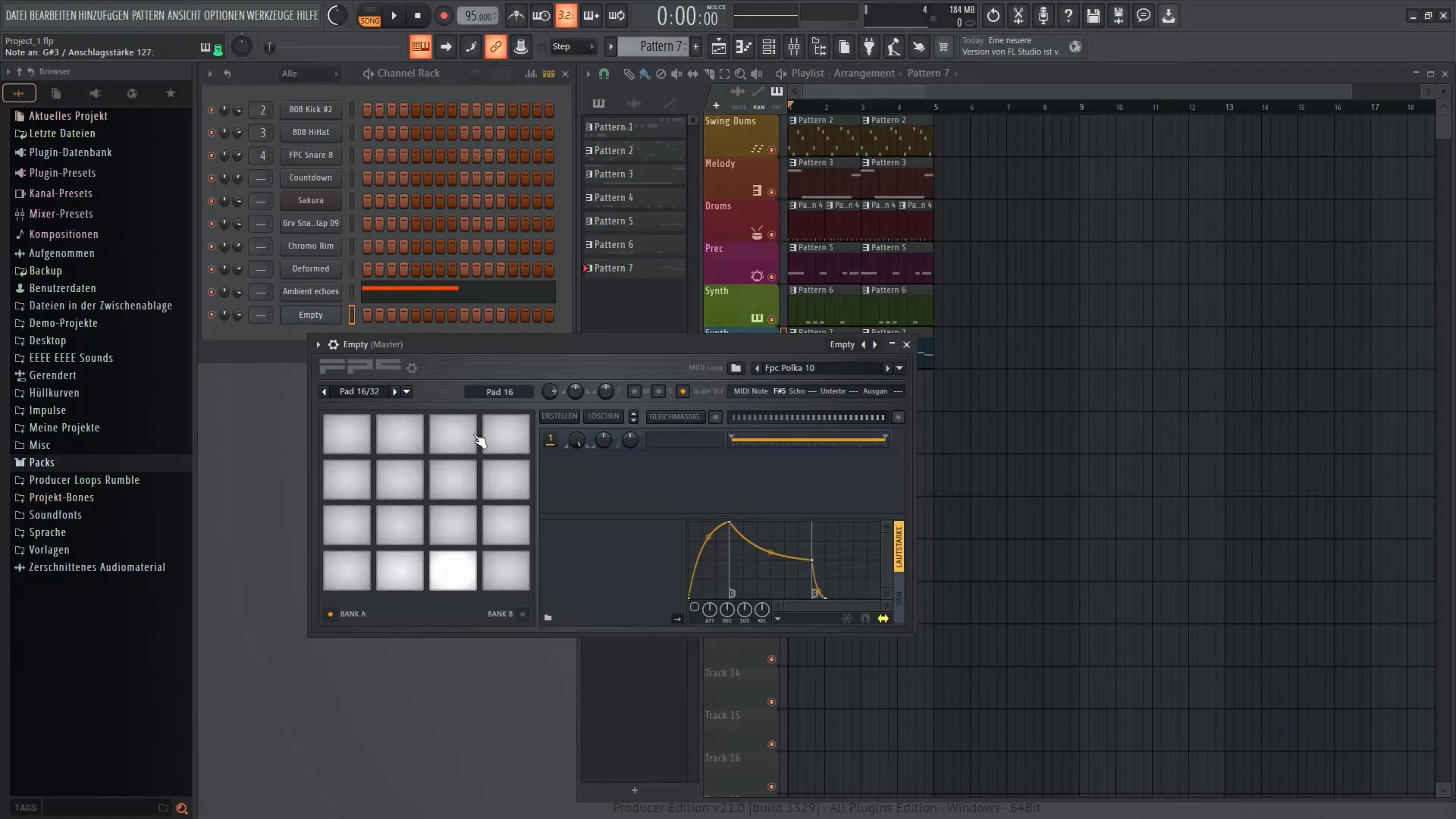Click the undo history icon in top toolbar
1456x819 pixels.
(x=993, y=15)
